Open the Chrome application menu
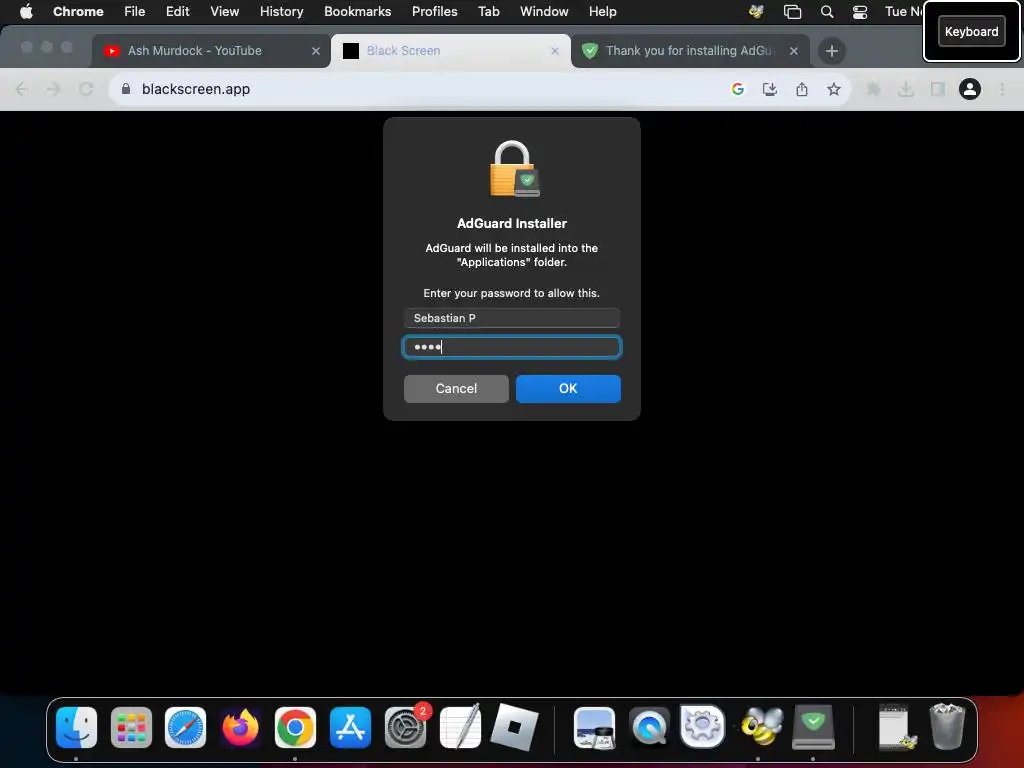The image size is (1024, 768). click(78, 11)
